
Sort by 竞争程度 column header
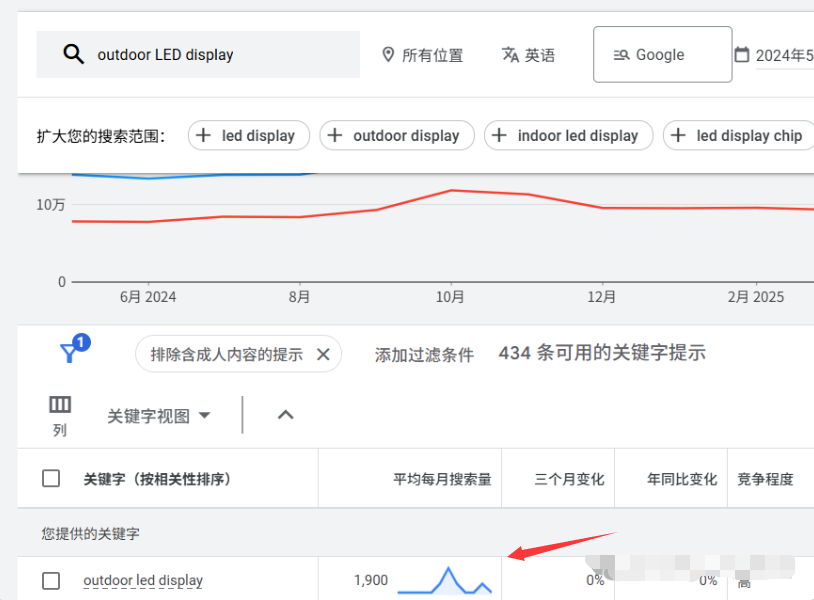click(765, 479)
